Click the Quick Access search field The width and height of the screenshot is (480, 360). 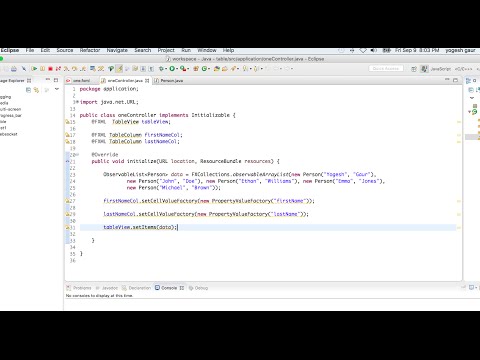386,68
